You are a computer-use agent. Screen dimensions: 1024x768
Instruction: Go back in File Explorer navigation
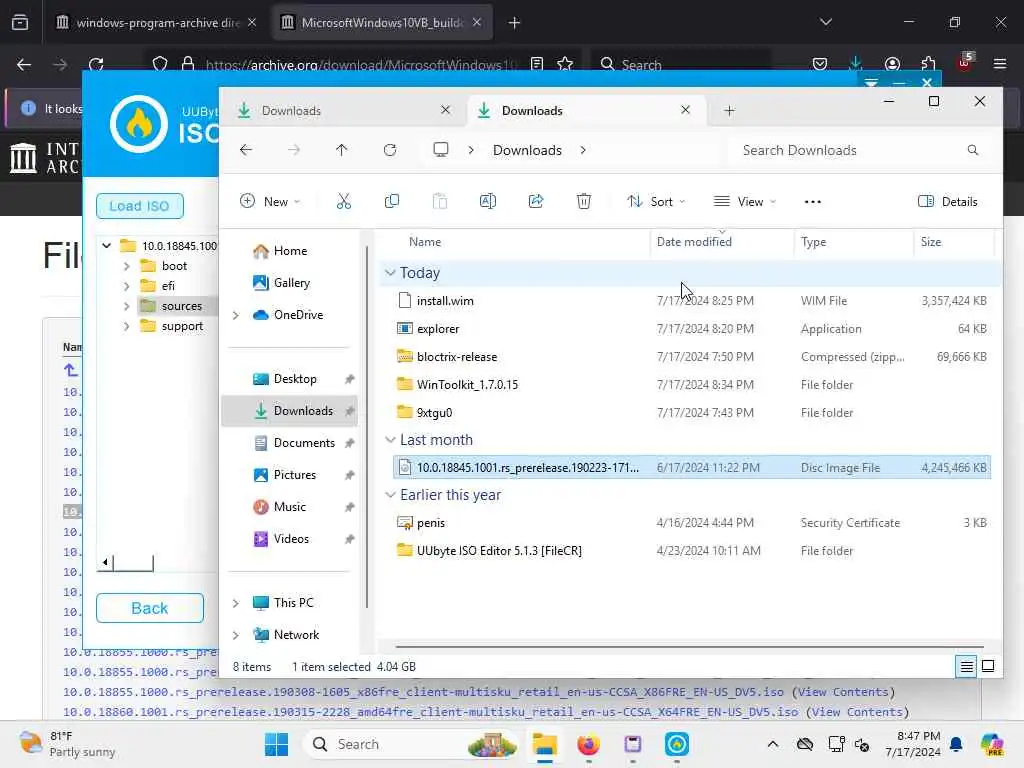tap(246, 150)
